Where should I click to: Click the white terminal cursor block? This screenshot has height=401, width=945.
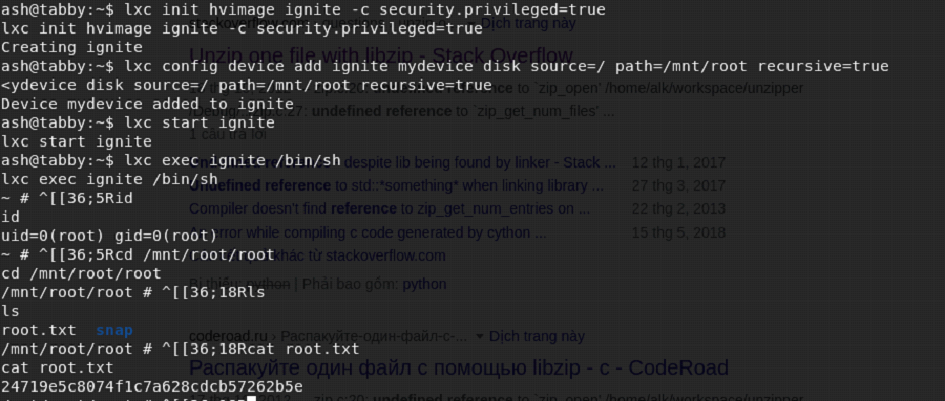[x=252, y=397]
